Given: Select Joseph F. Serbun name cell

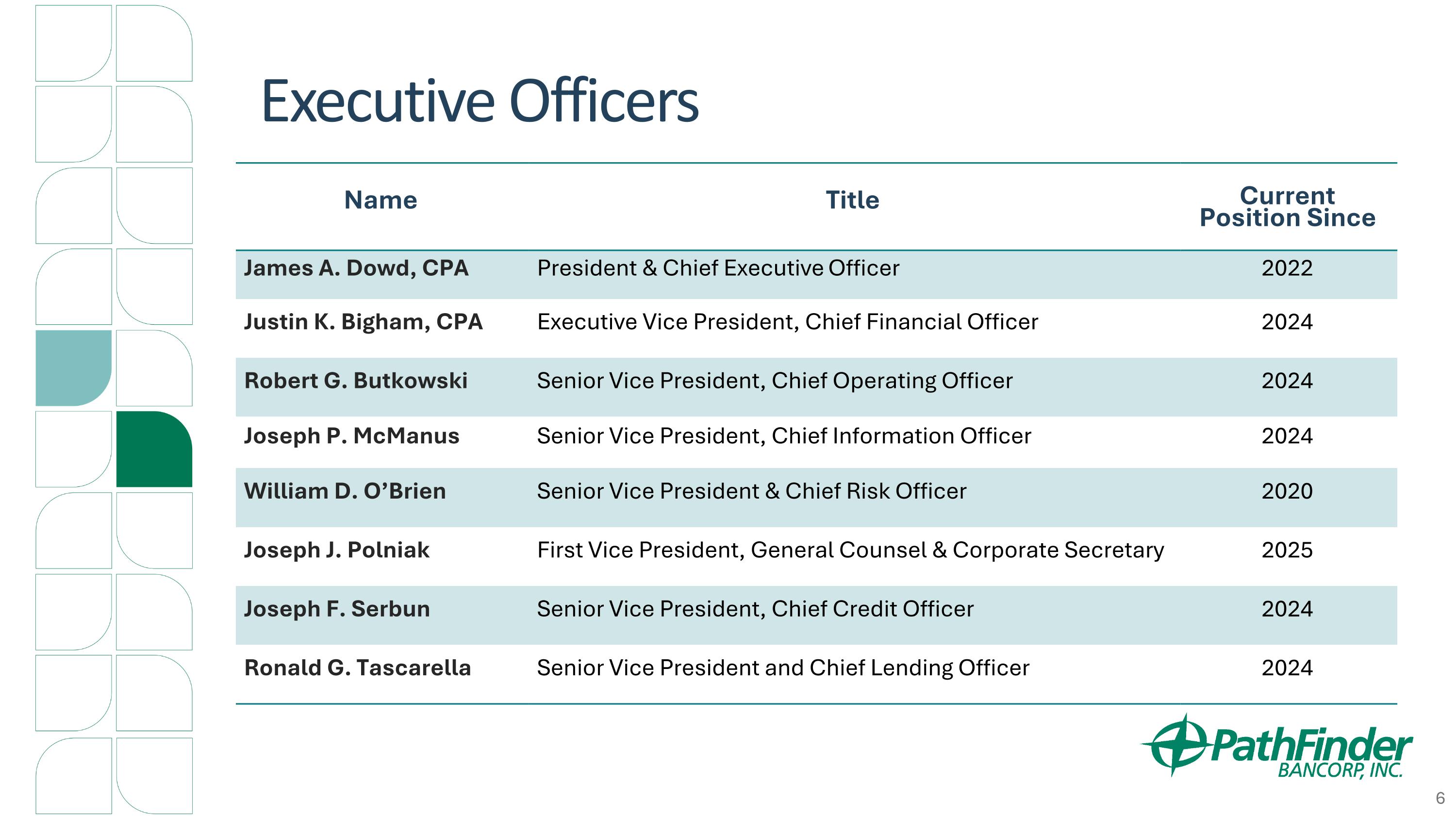Looking at the screenshot, I should click(337, 609).
